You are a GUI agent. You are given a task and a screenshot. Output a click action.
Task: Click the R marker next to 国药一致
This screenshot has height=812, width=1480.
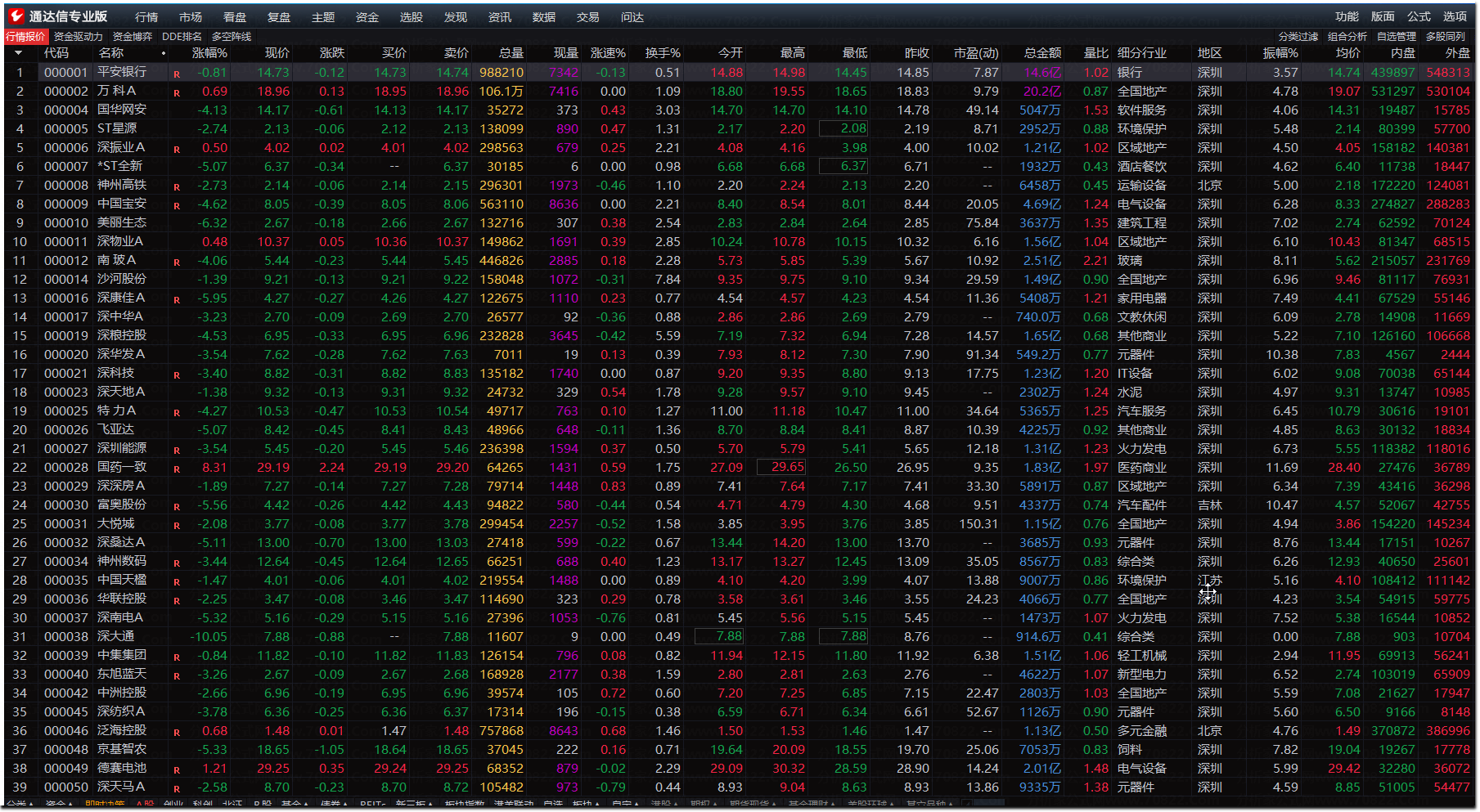pos(177,469)
